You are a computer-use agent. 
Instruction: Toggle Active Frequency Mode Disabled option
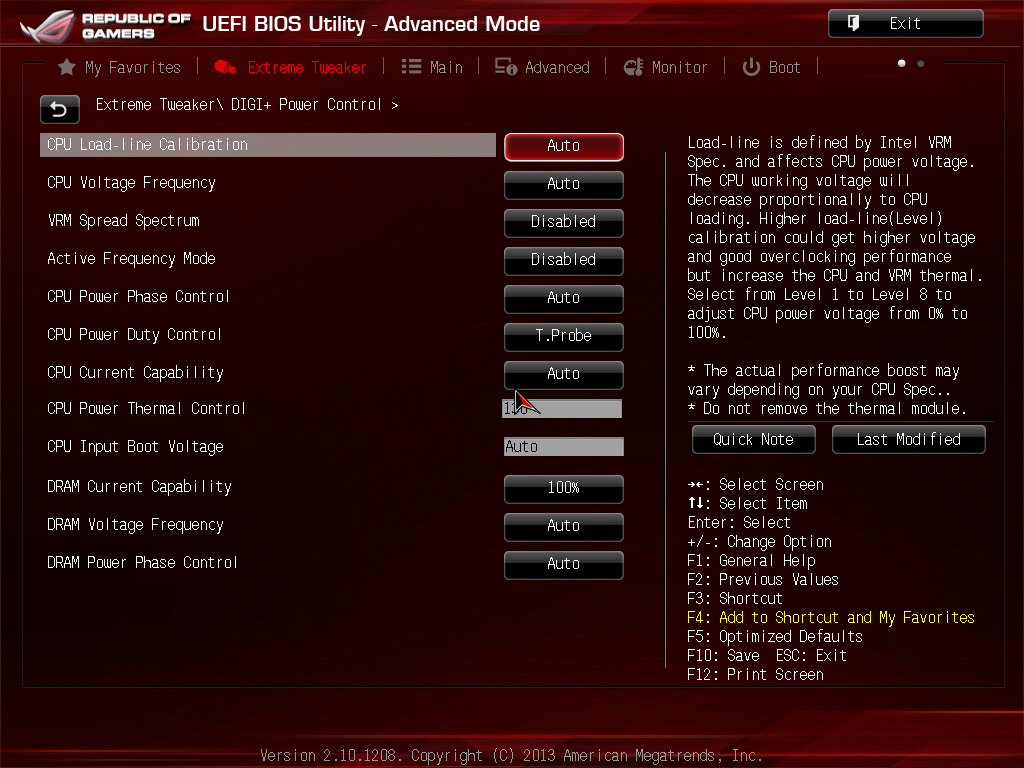click(x=564, y=260)
